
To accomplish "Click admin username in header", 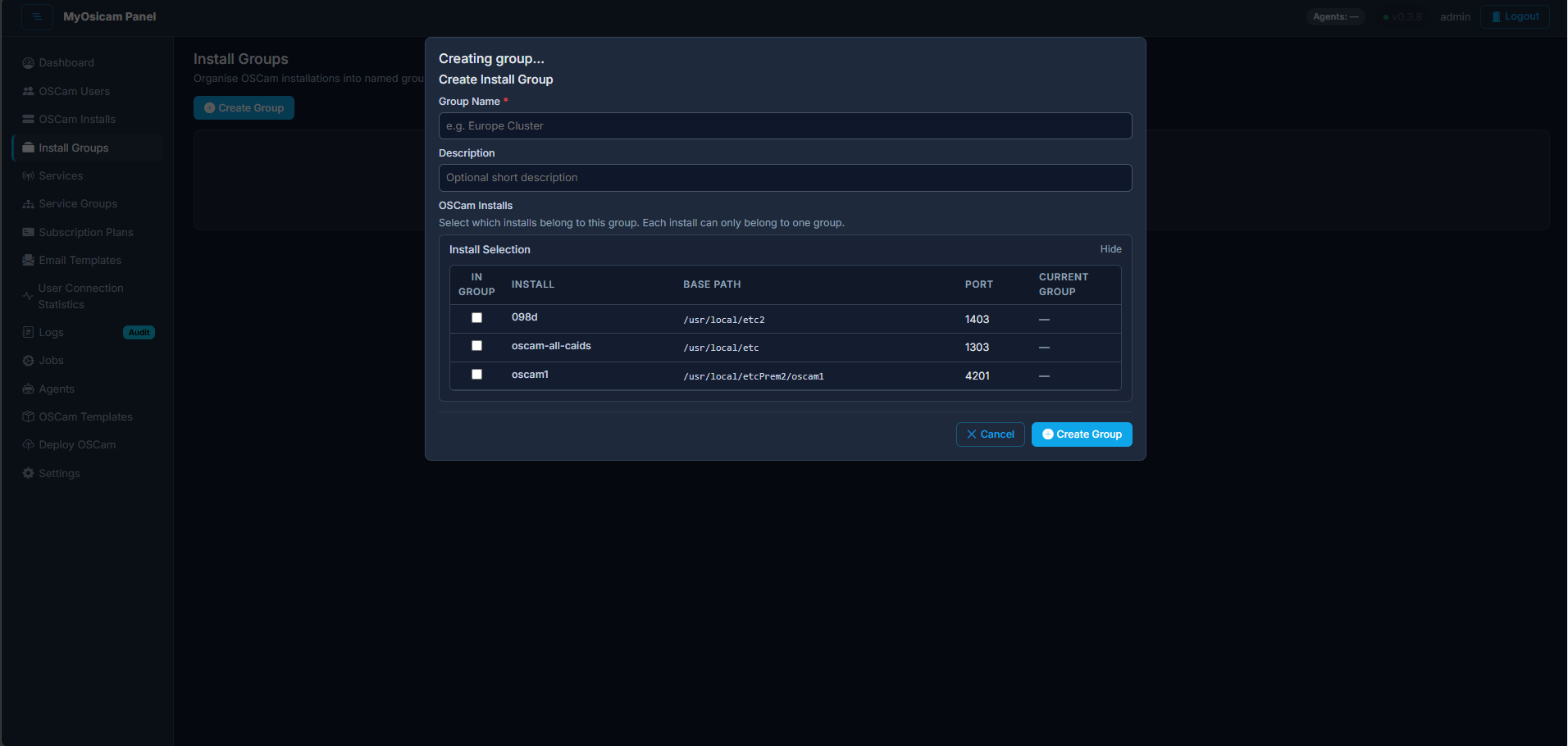I will (x=1455, y=16).
